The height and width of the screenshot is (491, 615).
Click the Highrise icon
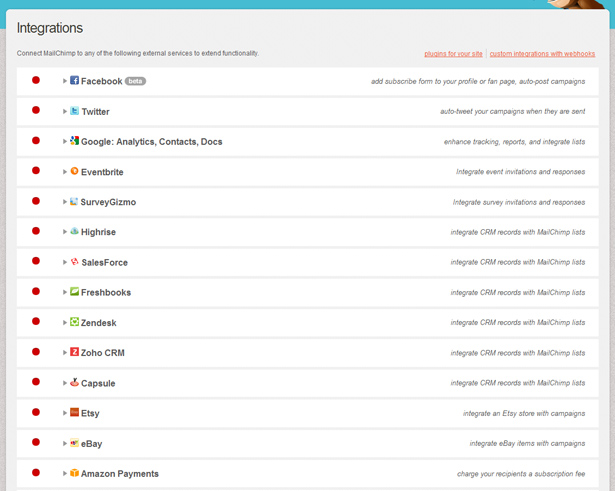(75, 231)
